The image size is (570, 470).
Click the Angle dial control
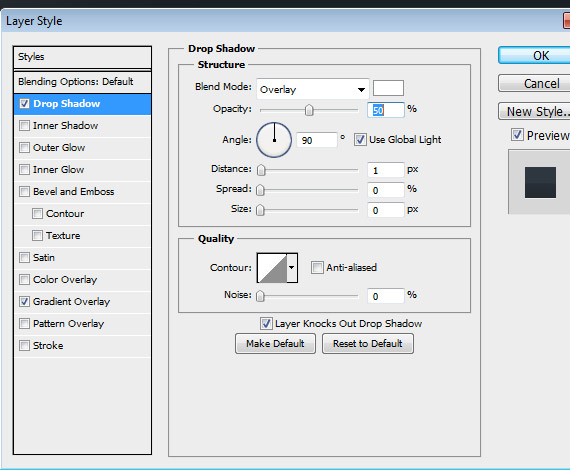(274, 140)
